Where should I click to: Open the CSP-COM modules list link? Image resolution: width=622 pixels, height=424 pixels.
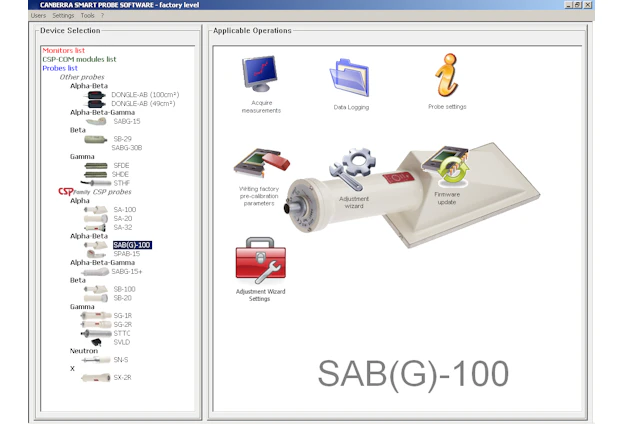pyautogui.click(x=79, y=59)
